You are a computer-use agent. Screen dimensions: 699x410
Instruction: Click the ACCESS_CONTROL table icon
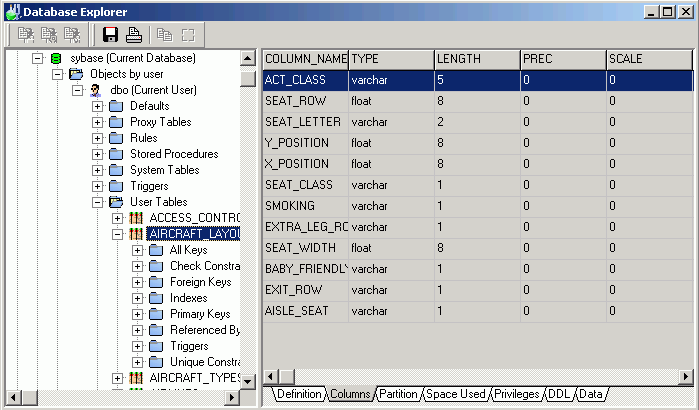(136, 218)
